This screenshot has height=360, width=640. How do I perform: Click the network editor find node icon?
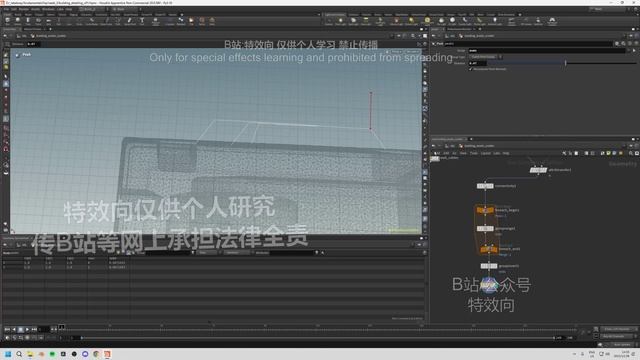631,153
